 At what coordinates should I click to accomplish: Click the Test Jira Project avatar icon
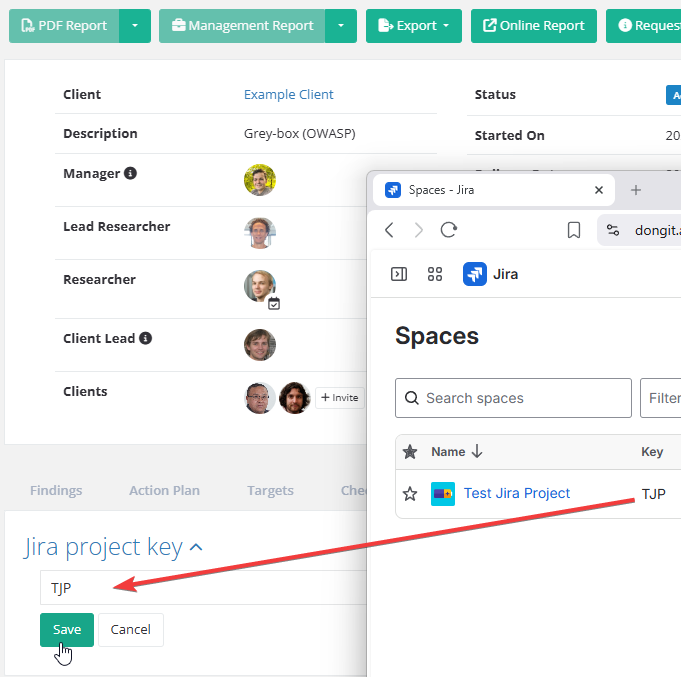coord(443,494)
